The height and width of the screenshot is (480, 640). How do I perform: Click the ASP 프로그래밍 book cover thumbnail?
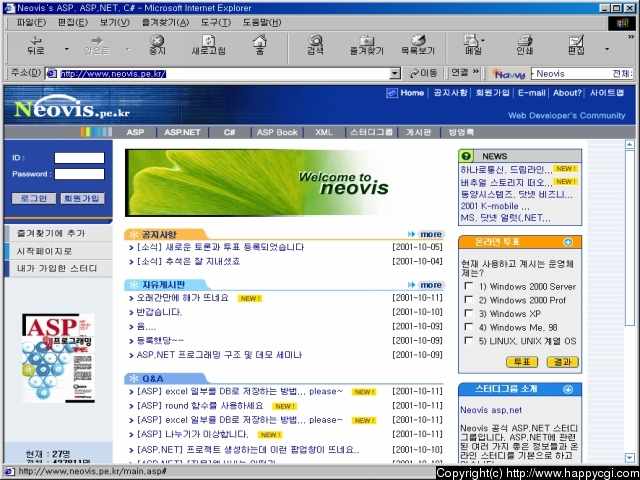pyautogui.click(x=58, y=358)
